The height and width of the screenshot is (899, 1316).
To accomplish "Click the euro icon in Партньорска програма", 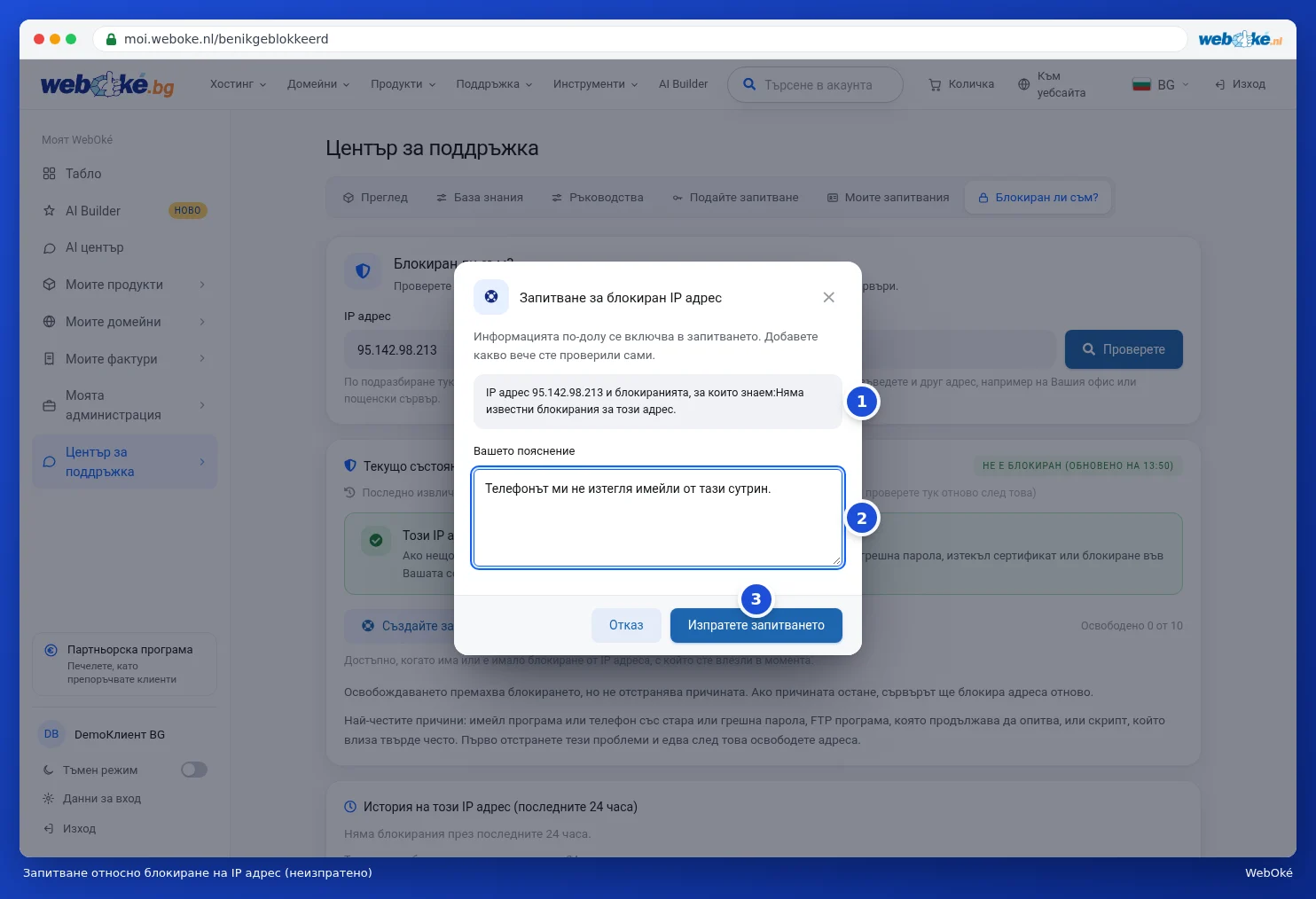I will [x=51, y=650].
